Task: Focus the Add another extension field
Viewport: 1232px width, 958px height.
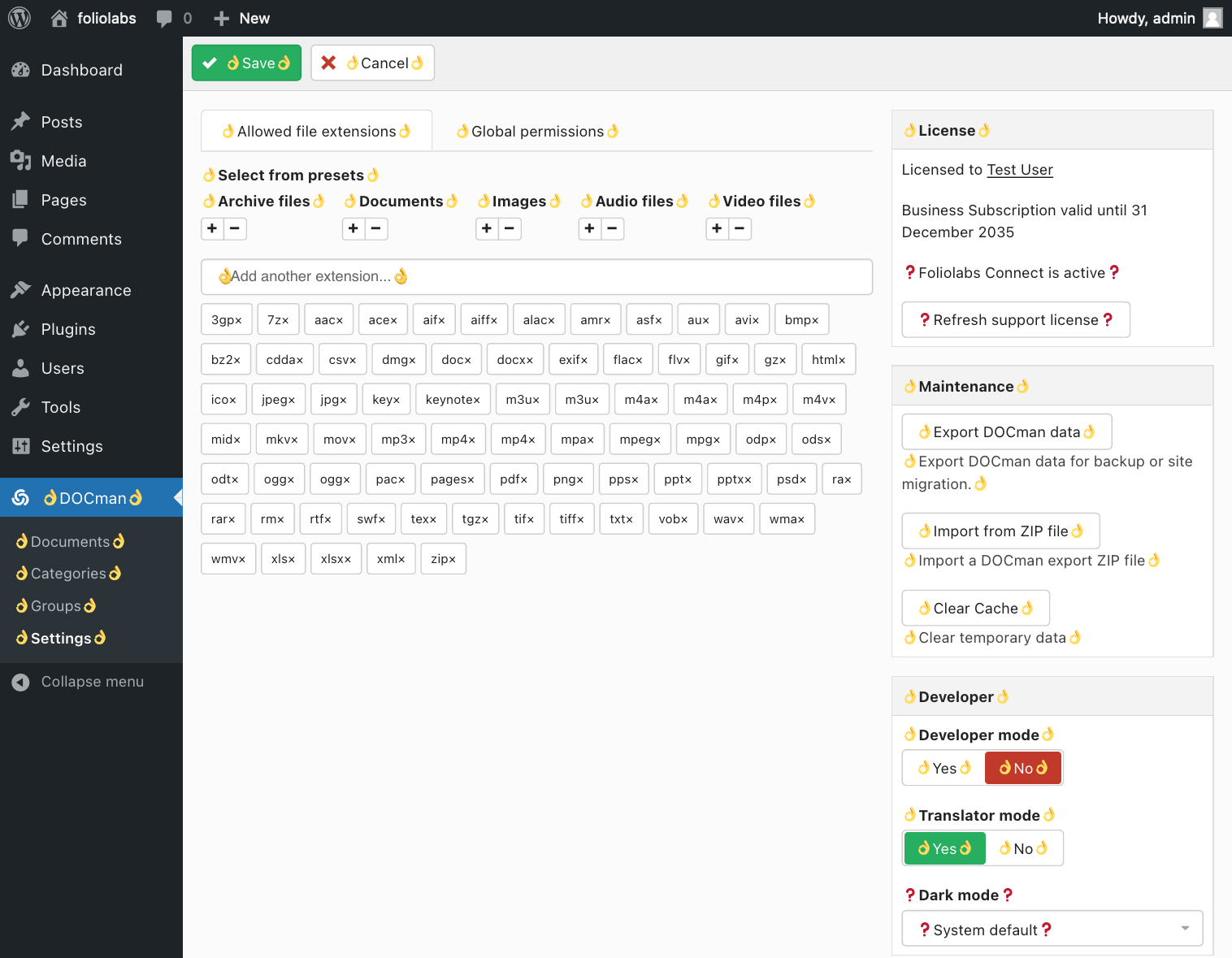Action: point(536,276)
